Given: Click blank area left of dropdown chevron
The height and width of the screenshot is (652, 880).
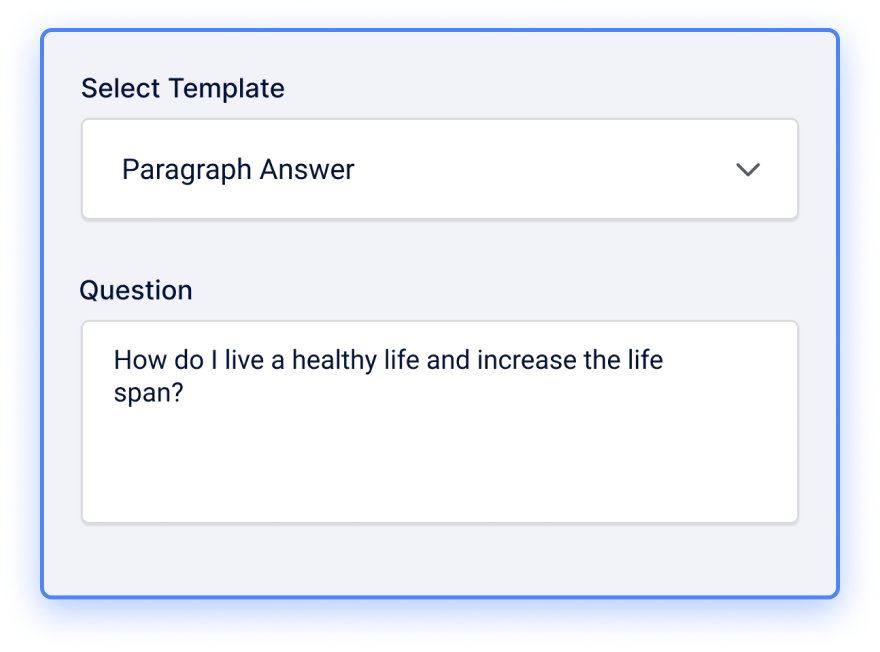Looking at the screenshot, I should click(x=544, y=169).
